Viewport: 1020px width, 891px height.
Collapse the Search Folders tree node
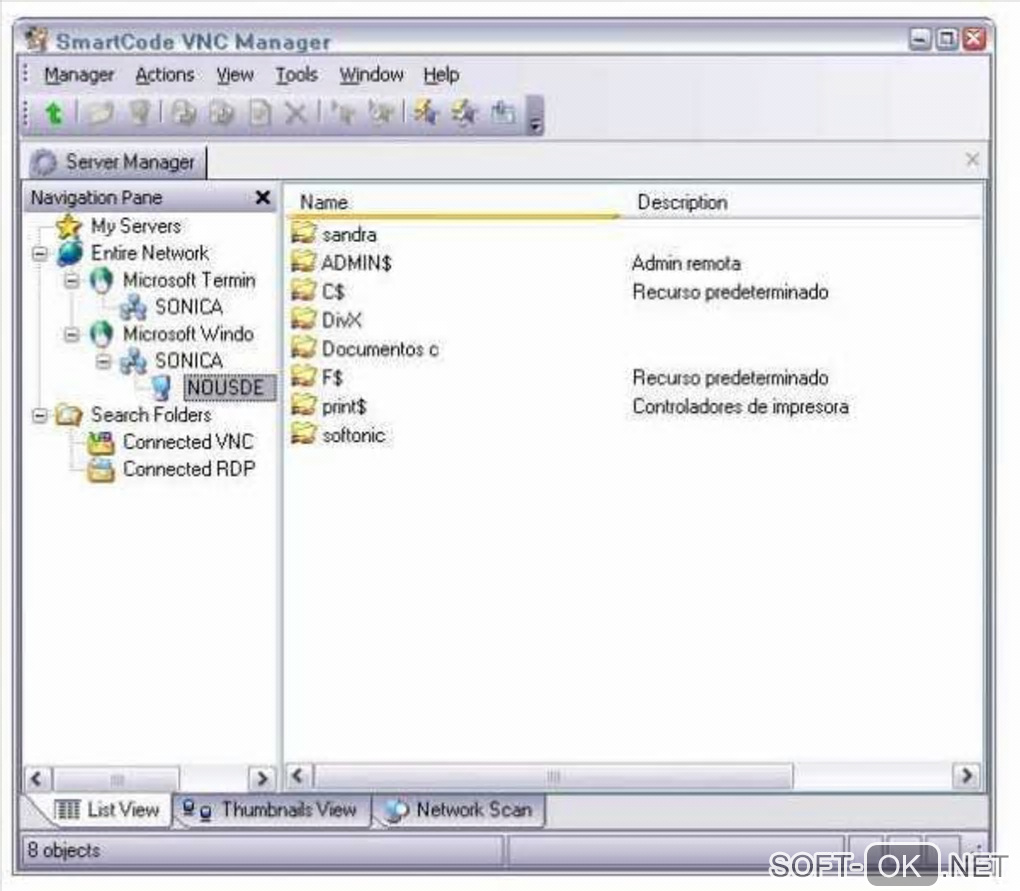click(40, 415)
